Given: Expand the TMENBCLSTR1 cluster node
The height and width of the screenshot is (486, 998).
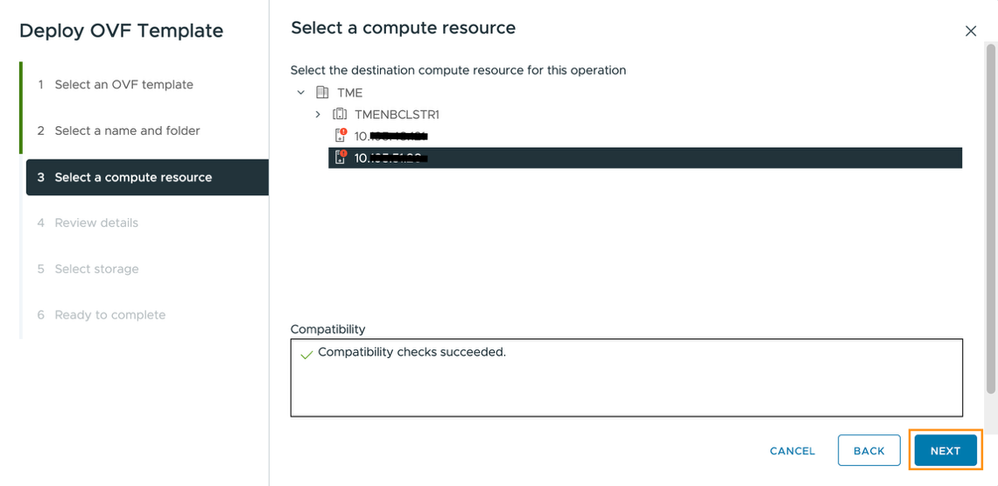Looking at the screenshot, I should 318,115.
